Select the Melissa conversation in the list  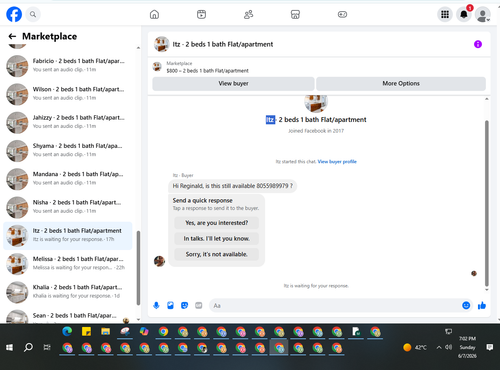68,264
